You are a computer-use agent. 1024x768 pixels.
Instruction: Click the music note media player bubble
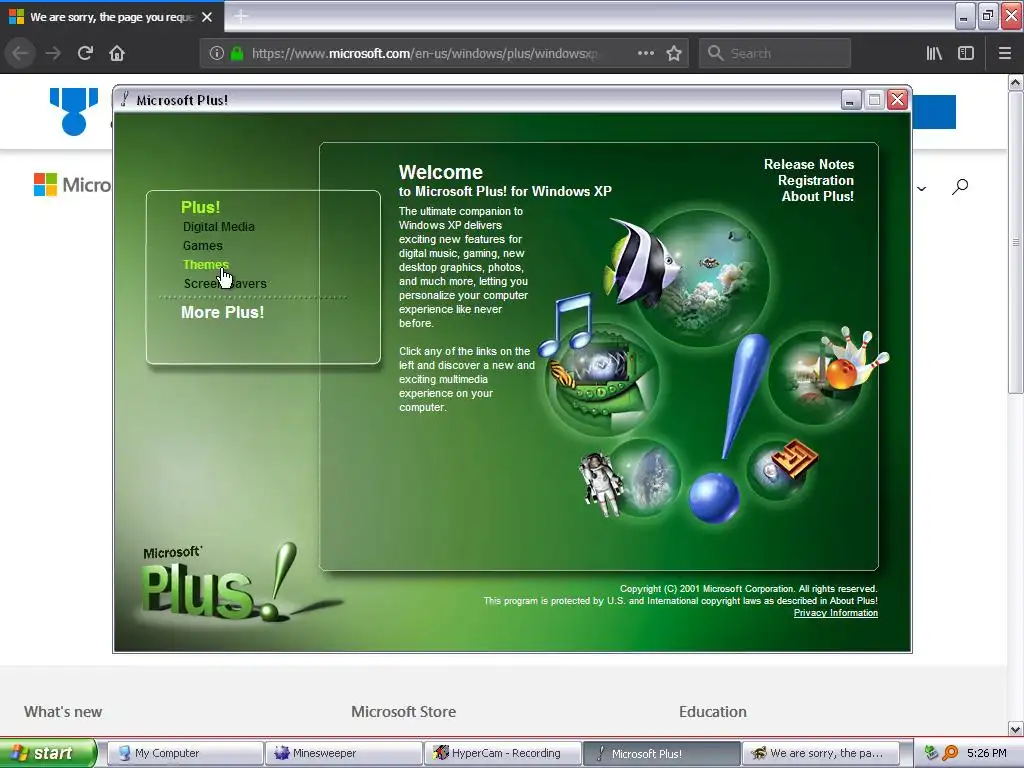602,380
